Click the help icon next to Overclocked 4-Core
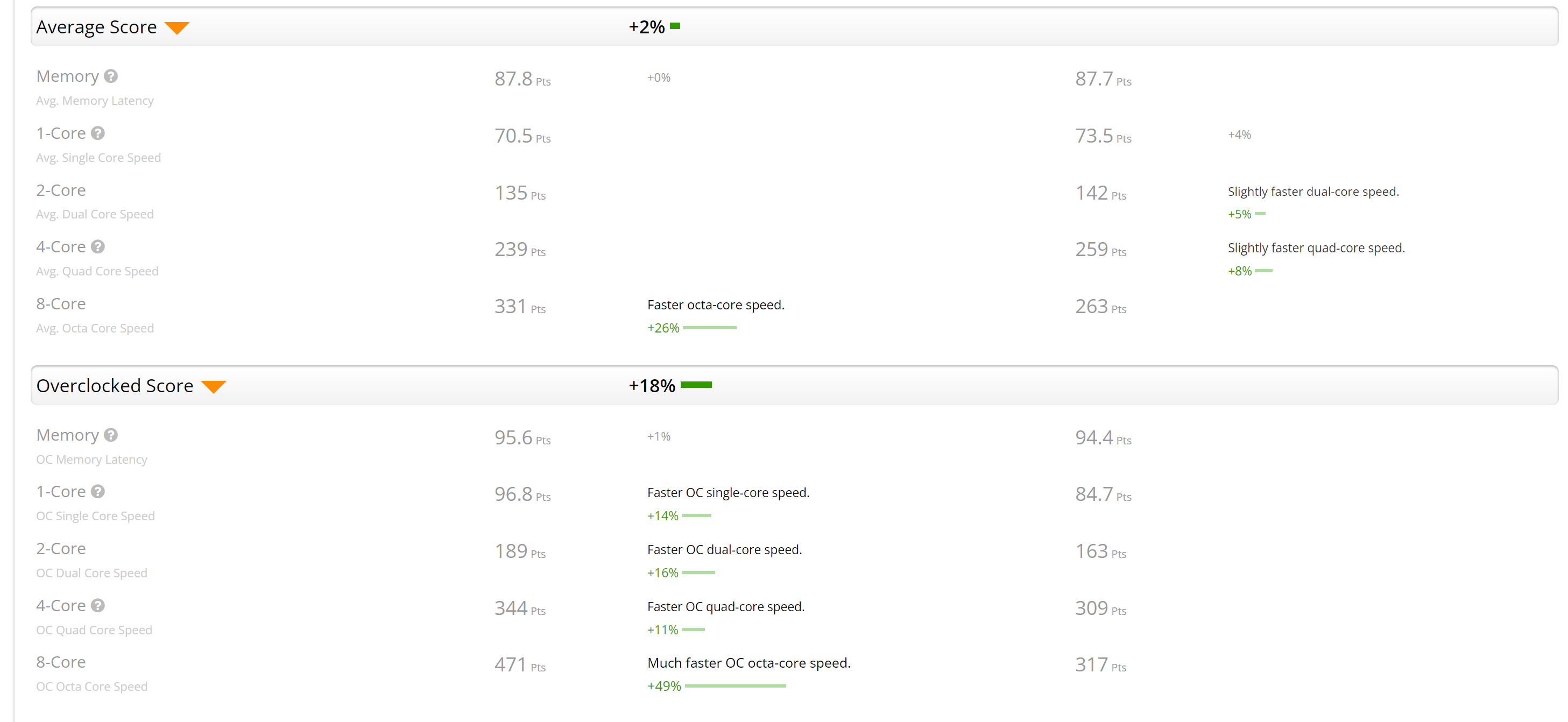This screenshot has width=1568, height=722. pyautogui.click(x=98, y=605)
